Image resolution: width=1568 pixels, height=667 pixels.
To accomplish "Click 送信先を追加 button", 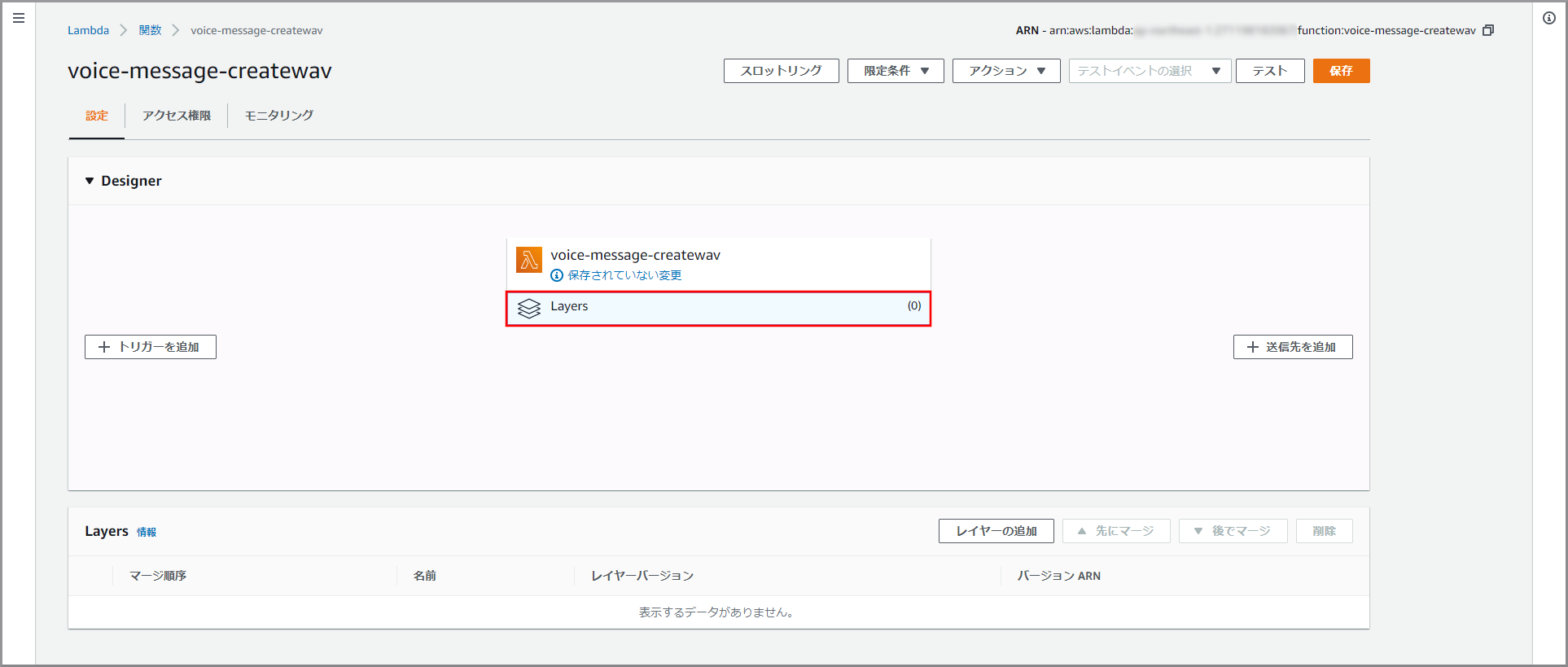I will [x=1293, y=347].
